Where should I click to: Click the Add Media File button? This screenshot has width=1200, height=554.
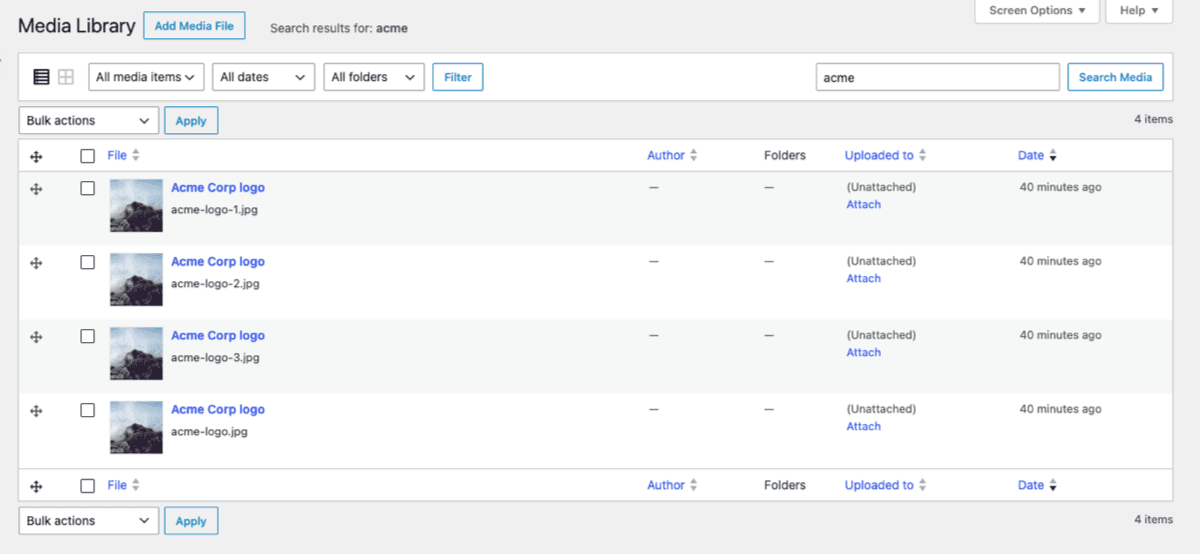(x=194, y=26)
